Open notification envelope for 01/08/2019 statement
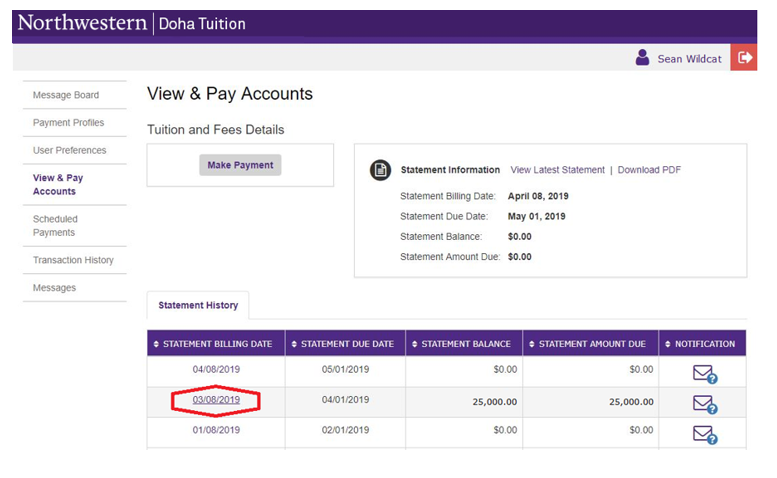This screenshot has height=478, width=777. (705, 434)
